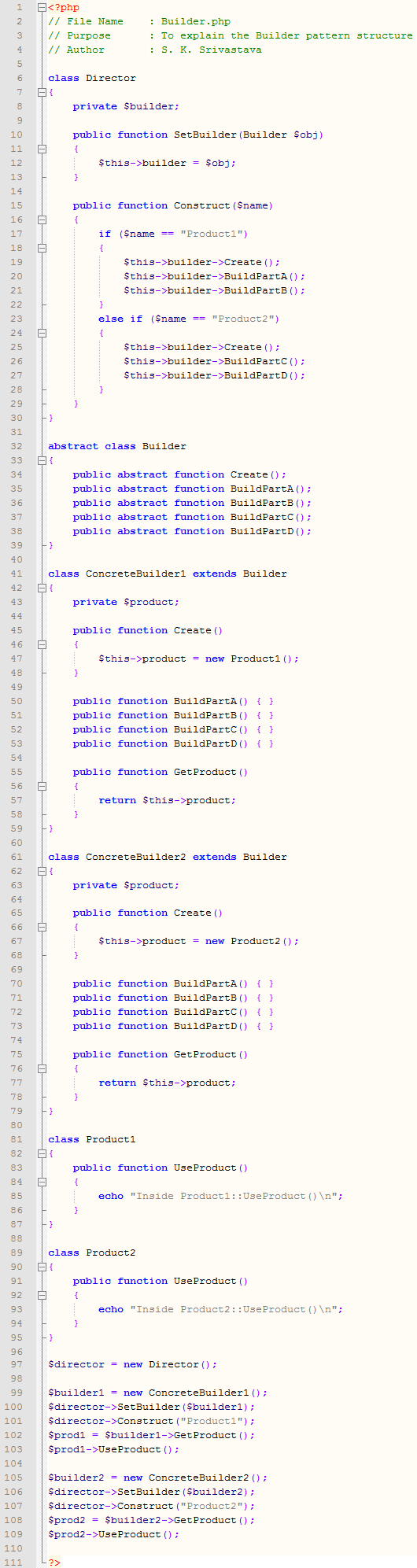
Task: Click the "$this->builder = $obj;" statement
Action: coord(167,163)
